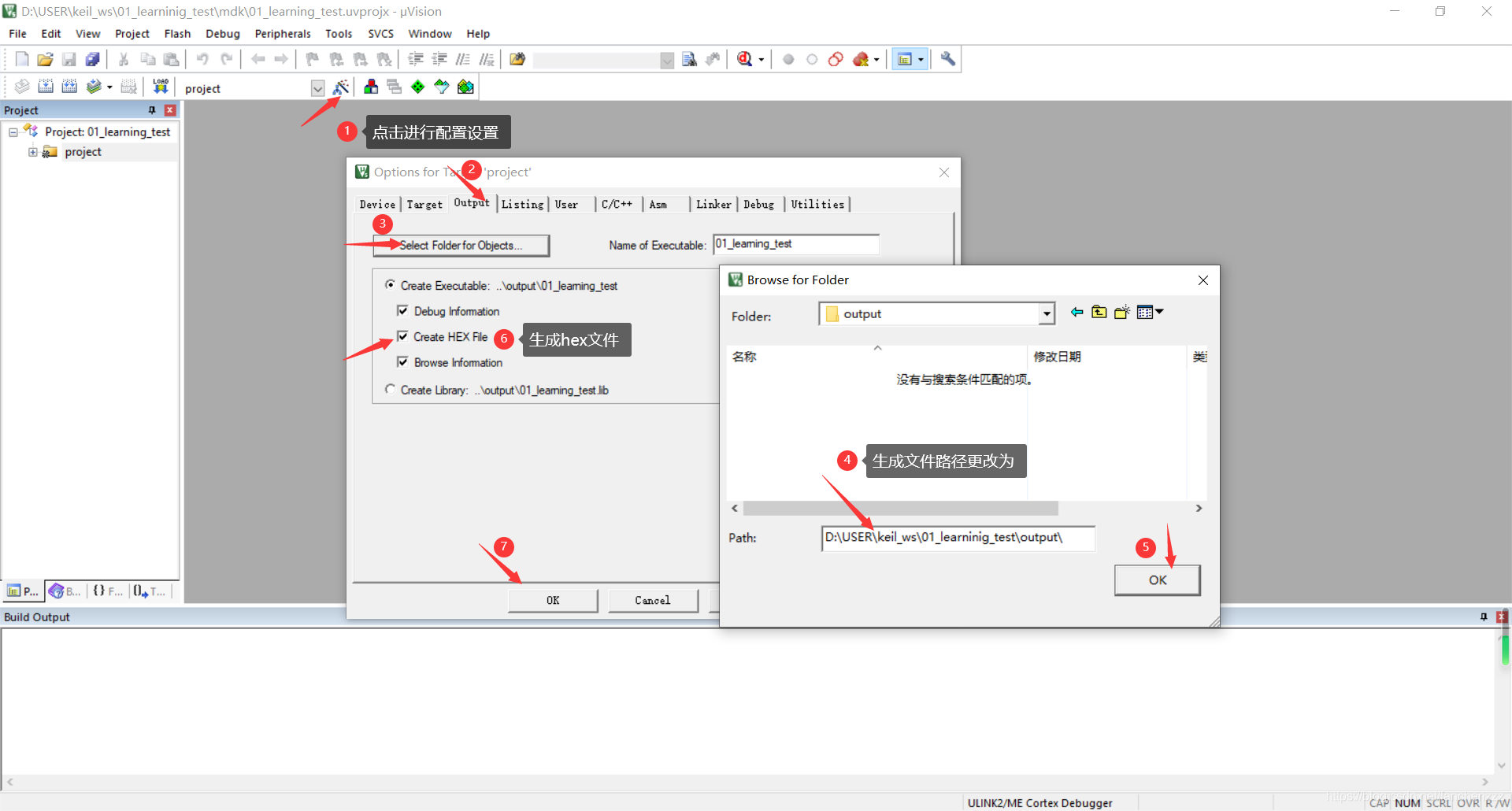Switch to the C/C++ tab
The image size is (1512, 811).
[617, 205]
